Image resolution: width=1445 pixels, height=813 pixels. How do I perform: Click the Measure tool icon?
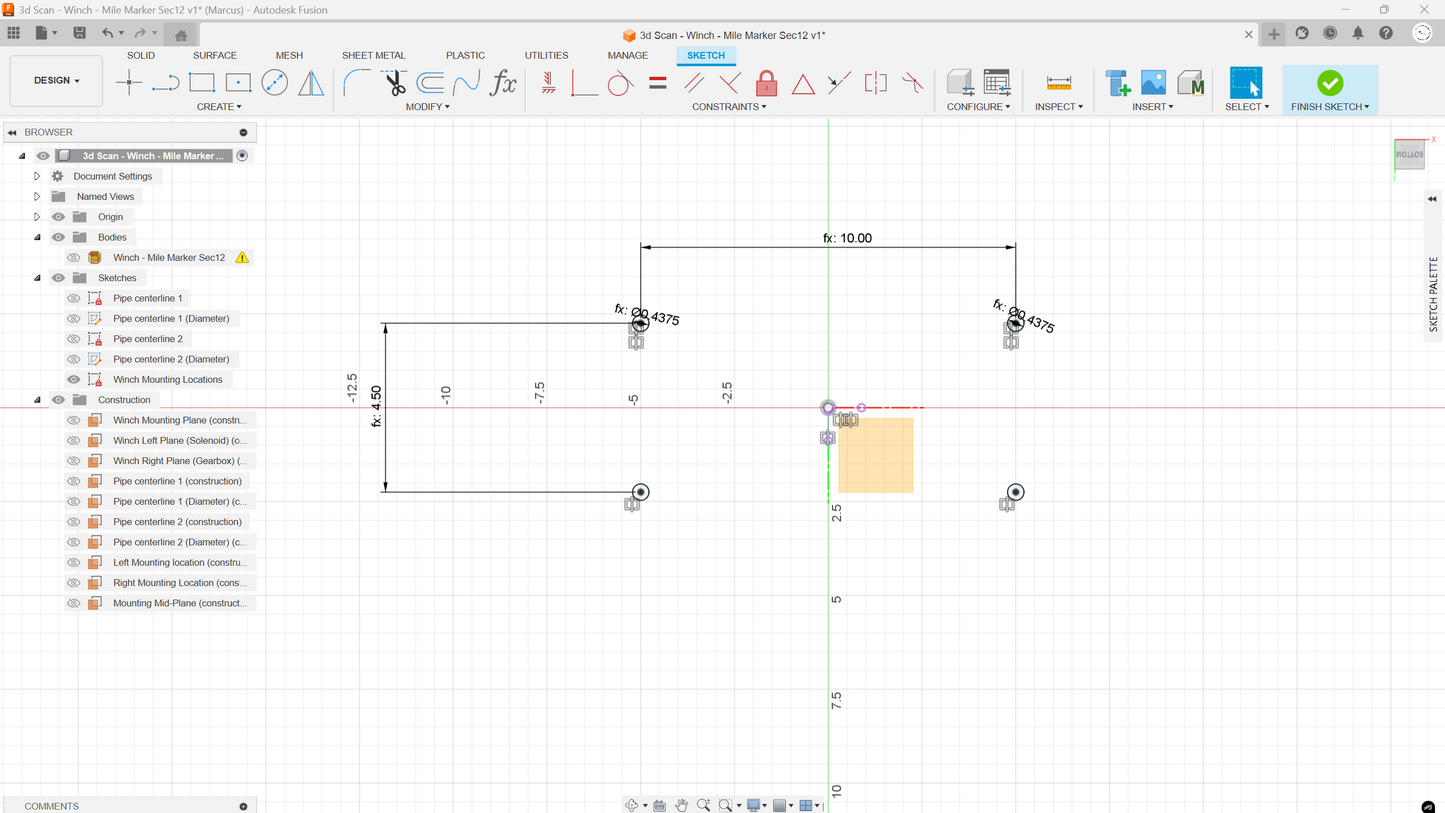[1058, 84]
